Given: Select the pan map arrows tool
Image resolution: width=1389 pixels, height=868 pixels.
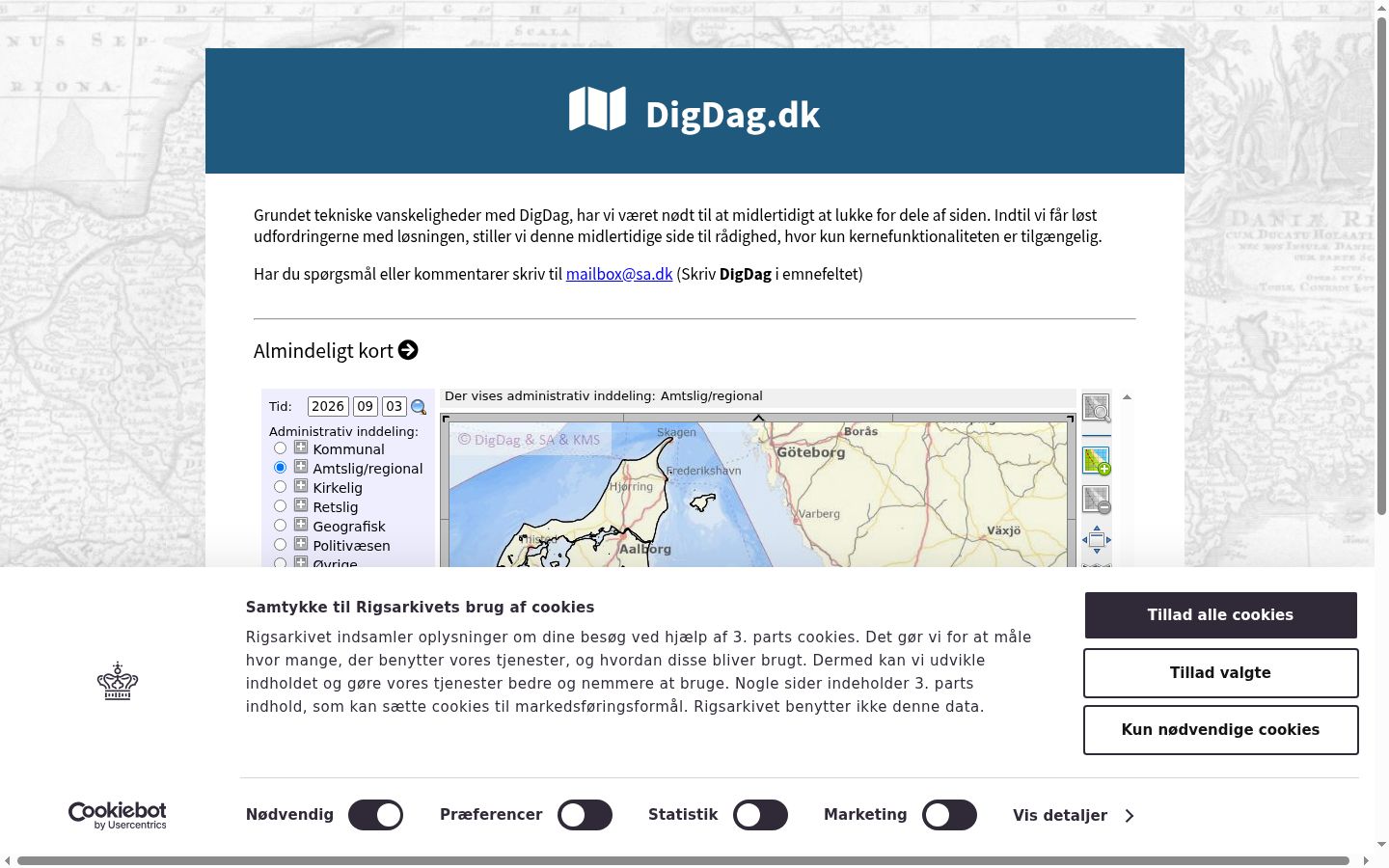Looking at the screenshot, I should [x=1096, y=539].
